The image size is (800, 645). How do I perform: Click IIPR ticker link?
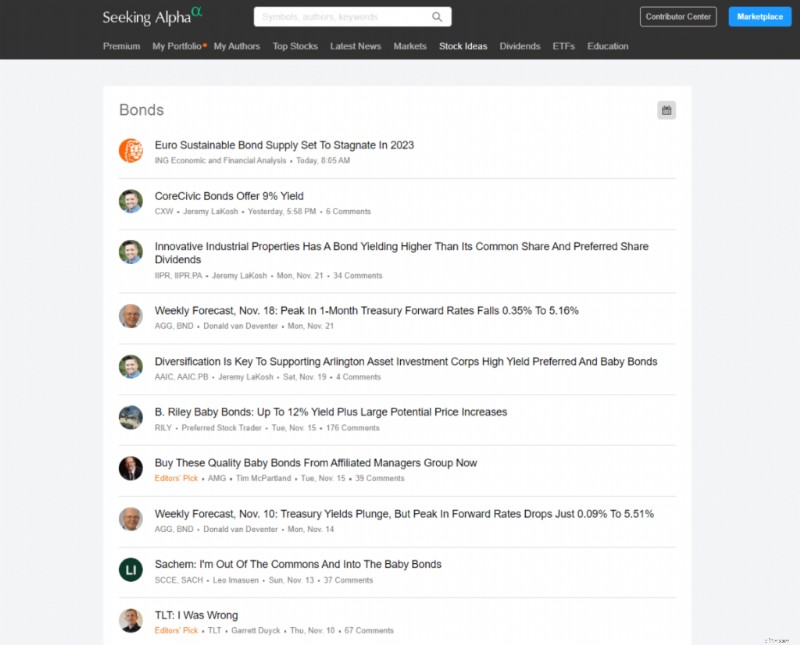coord(162,276)
